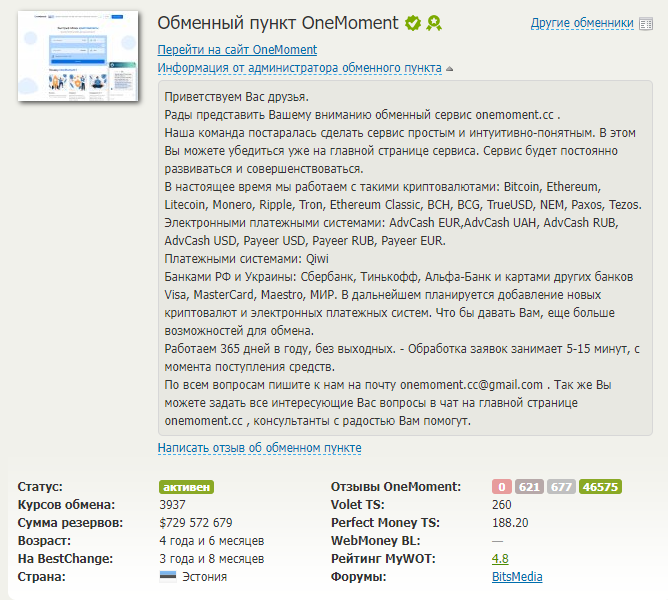Click the WebMoney BL dash value
This screenshot has width=668, height=600.
[497, 541]
